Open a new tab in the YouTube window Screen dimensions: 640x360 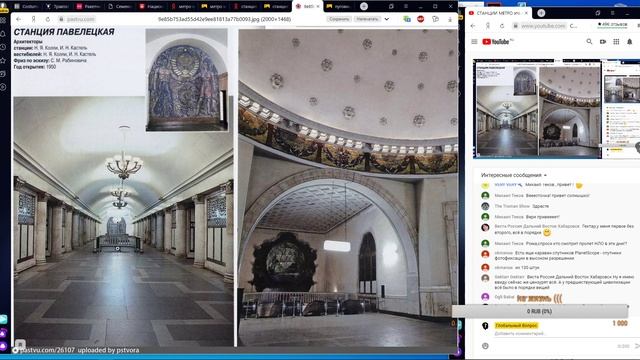click(541, 13)
